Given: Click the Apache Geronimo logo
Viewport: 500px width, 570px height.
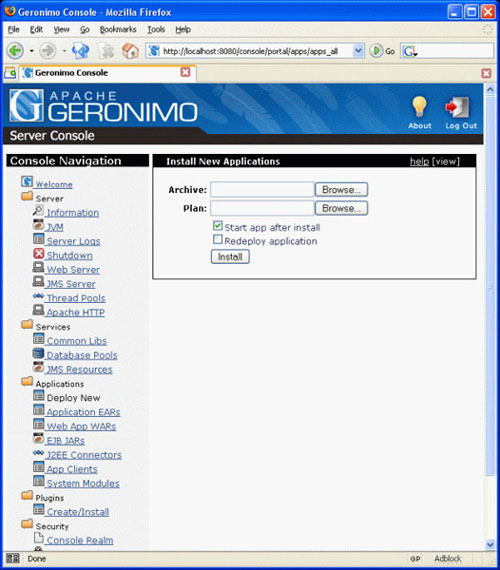Looking at the screenshot, I should 104,106.
